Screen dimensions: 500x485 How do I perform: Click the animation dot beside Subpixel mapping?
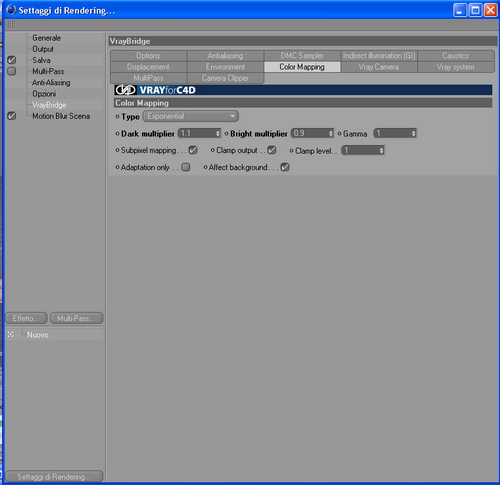click(117, 150)
